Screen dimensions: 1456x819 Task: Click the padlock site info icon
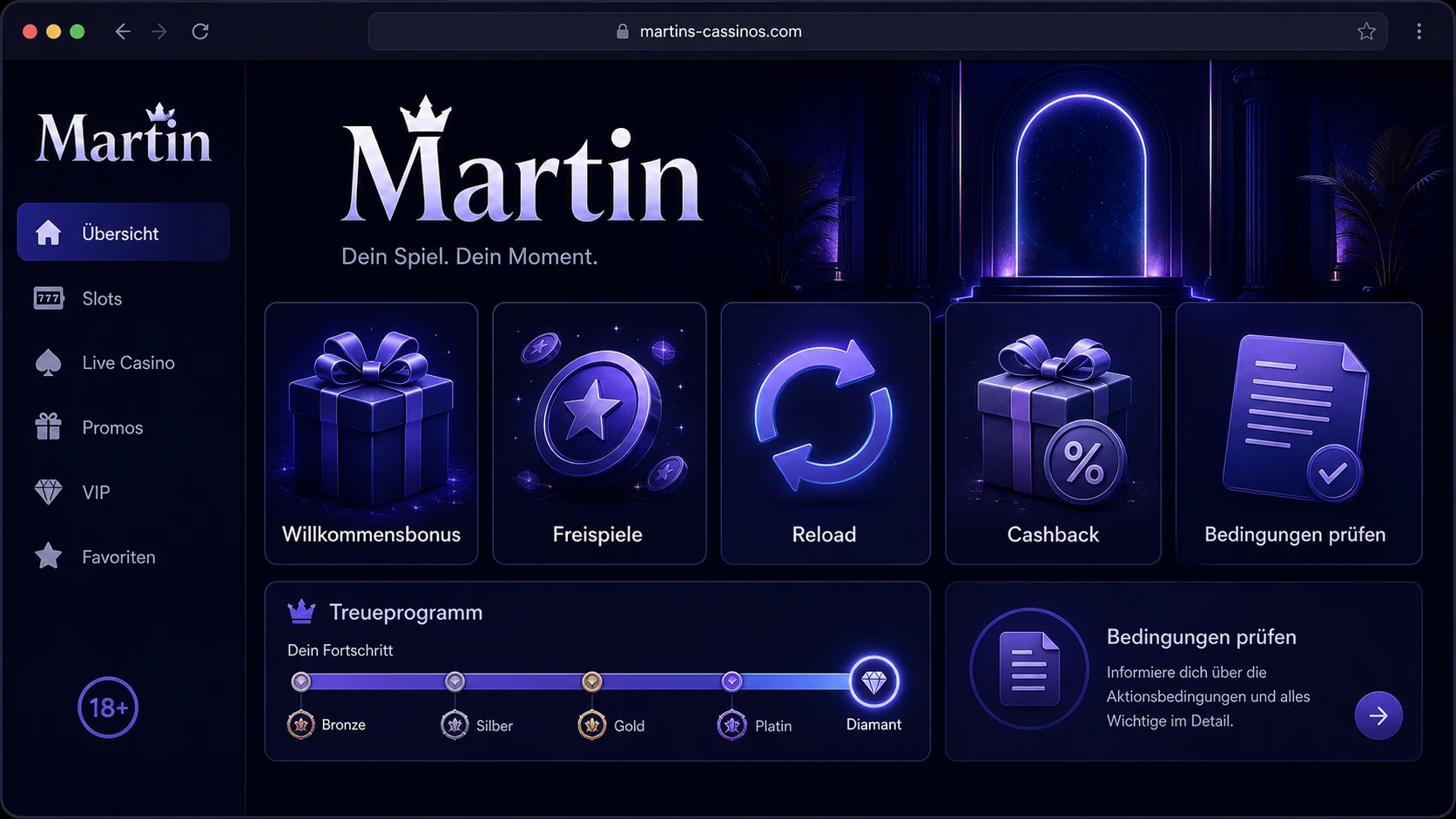point(623,31)
